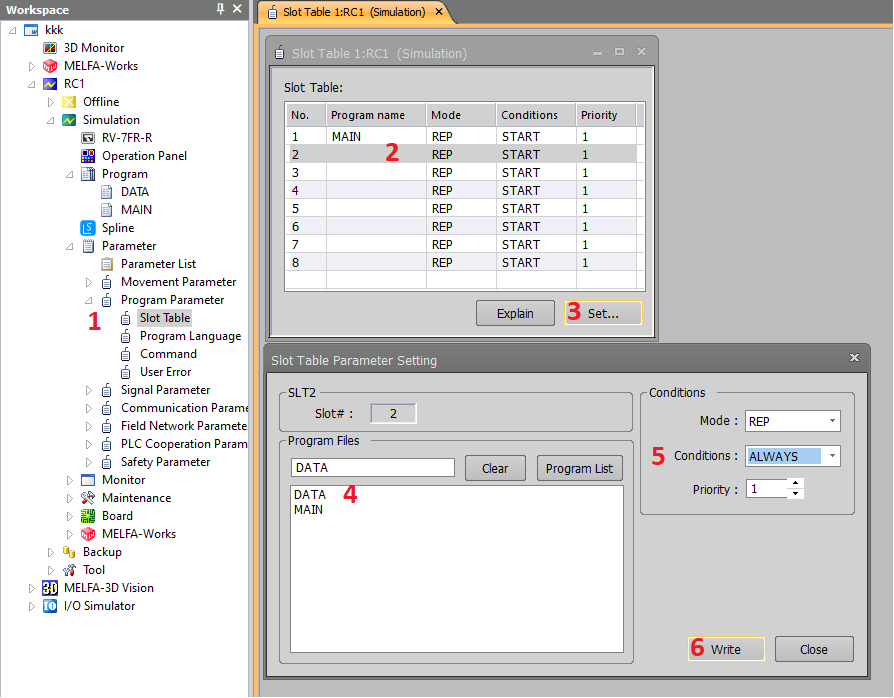Pin the Workspace panel
The image size is (894, 698).
coord(220,9)
